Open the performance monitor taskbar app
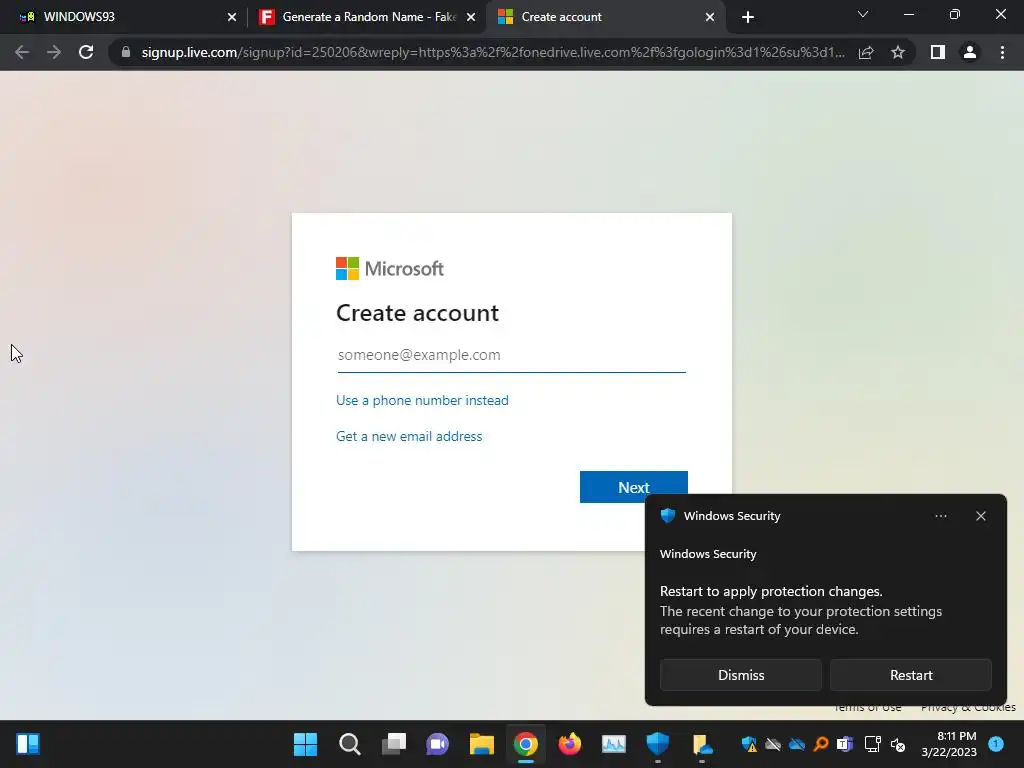 click(614, 744)
